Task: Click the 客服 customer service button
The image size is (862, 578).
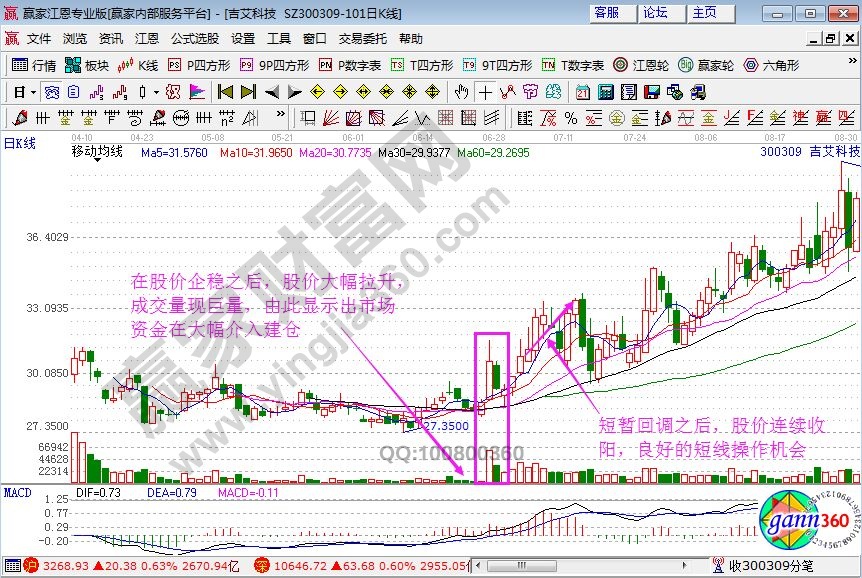Action: pos(606,12)
